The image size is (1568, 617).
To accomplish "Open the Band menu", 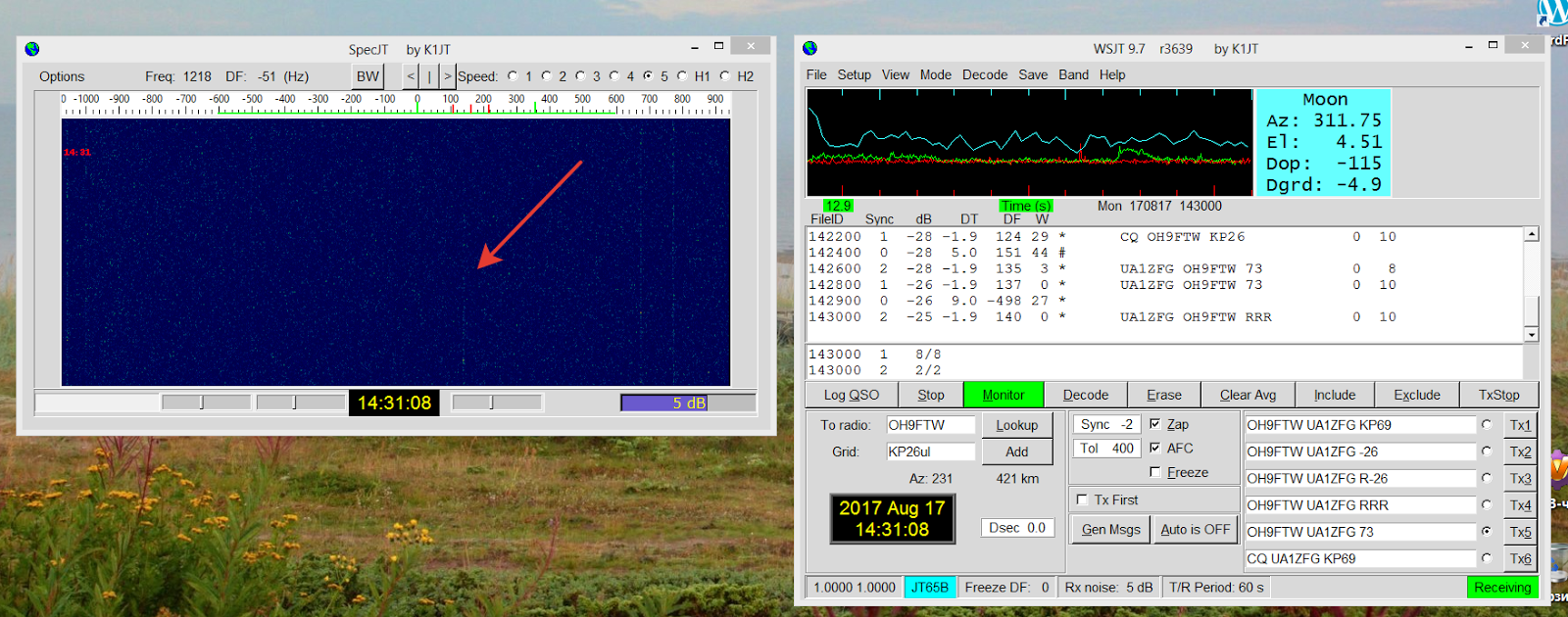I will pos(1073,74).
